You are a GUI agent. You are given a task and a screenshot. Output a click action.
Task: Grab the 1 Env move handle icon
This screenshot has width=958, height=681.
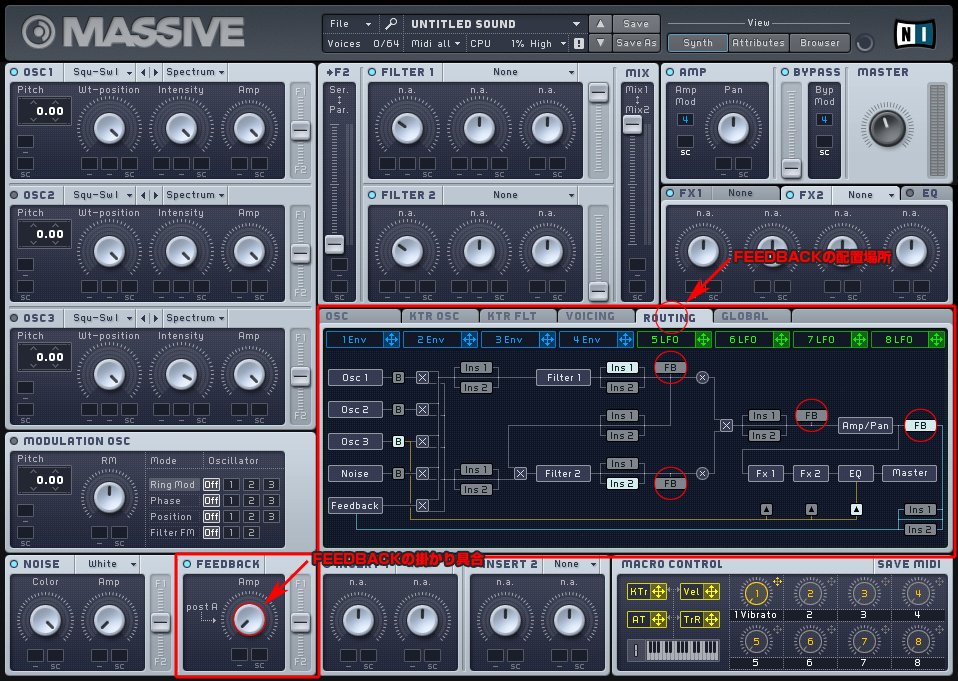click(391, 340)
